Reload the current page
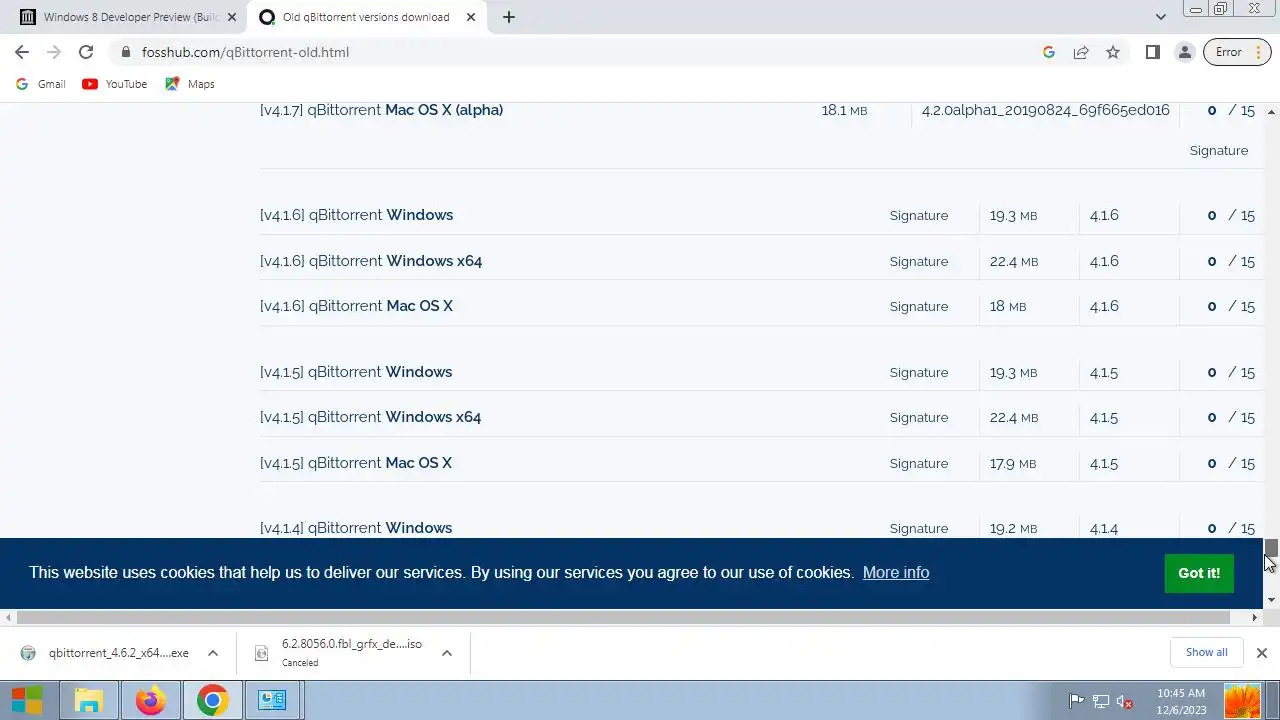 tap(86, 52)
